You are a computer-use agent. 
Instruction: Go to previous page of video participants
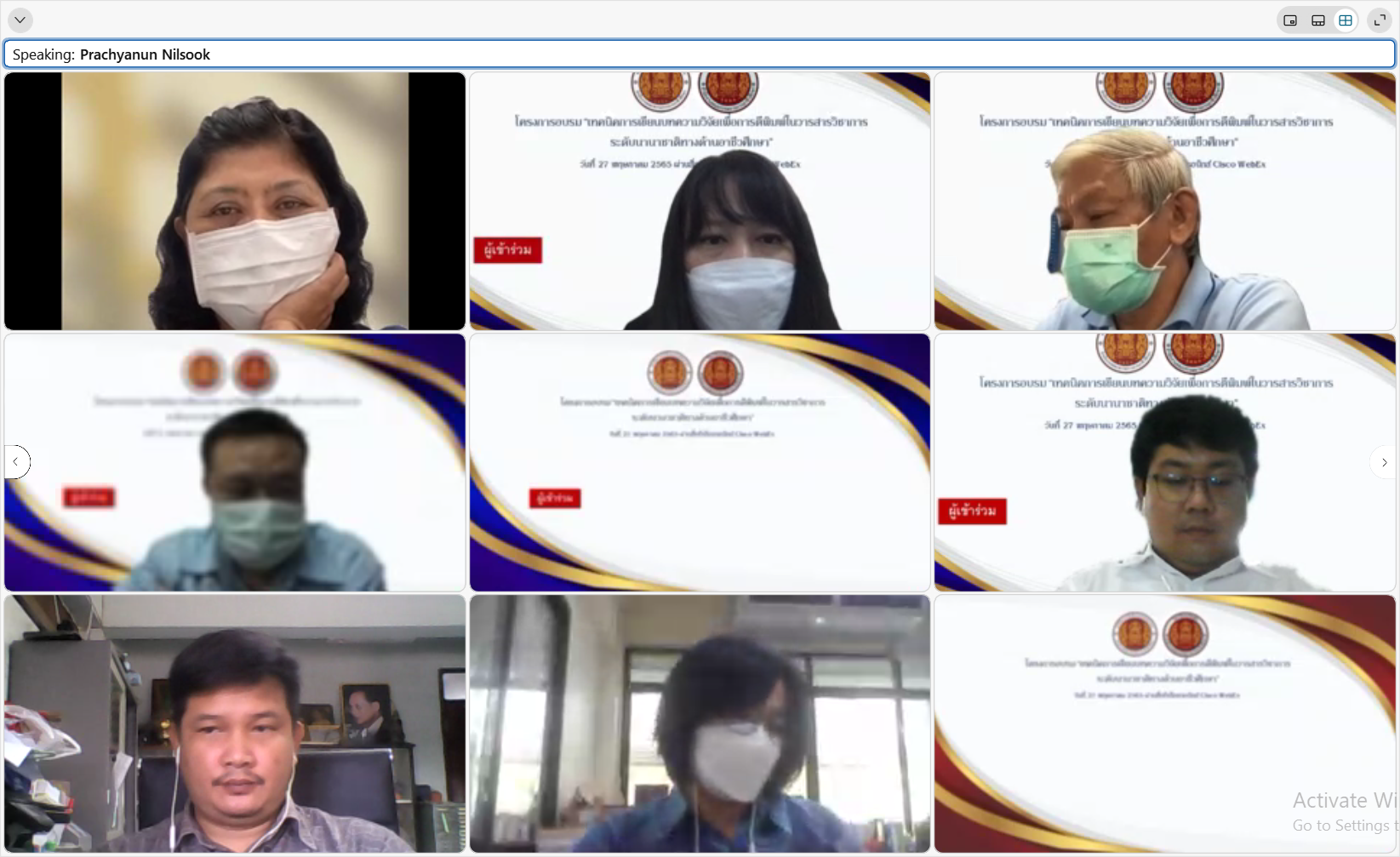coord(16,462)
